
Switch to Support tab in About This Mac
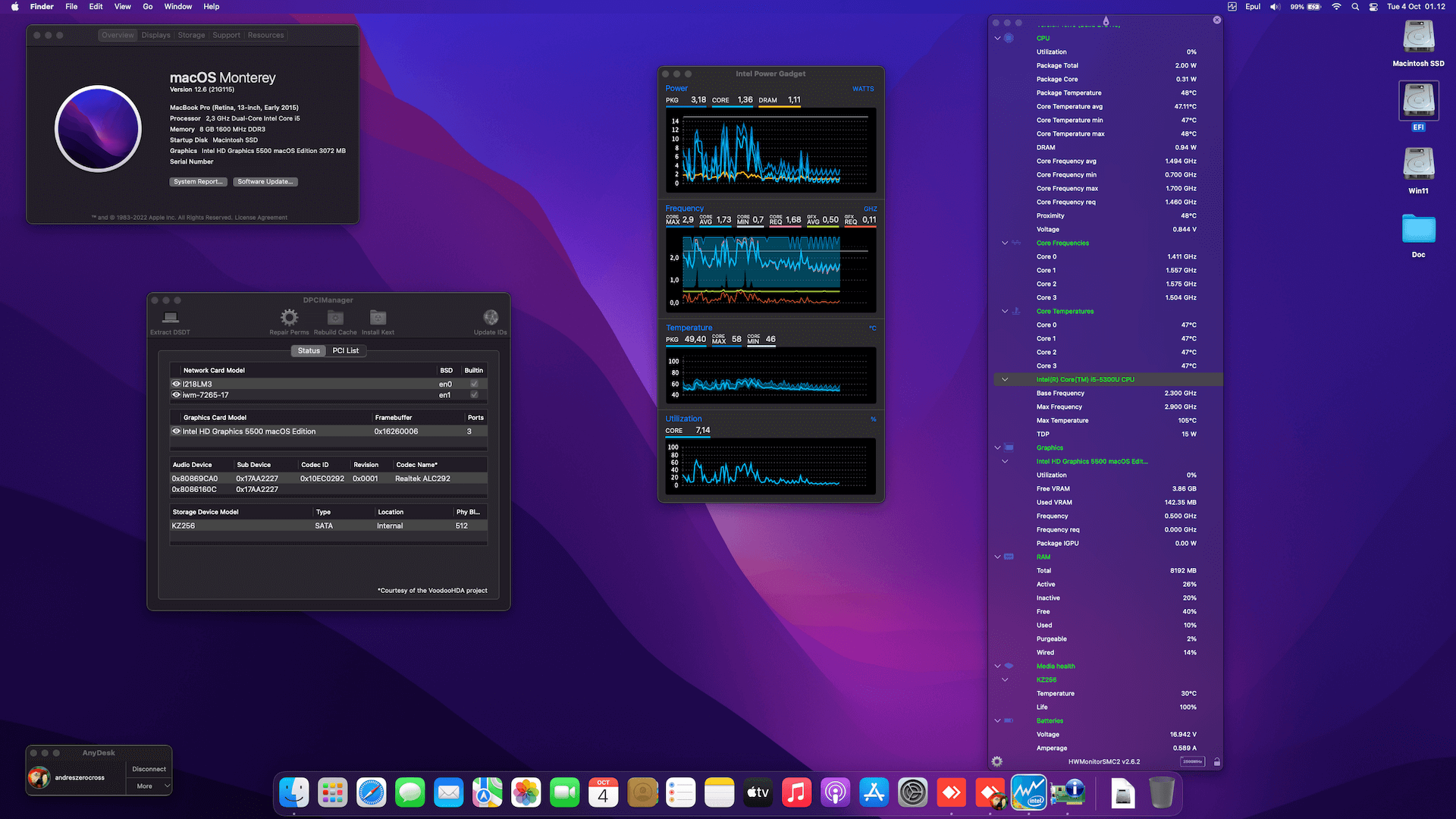(x=226, y=35)
